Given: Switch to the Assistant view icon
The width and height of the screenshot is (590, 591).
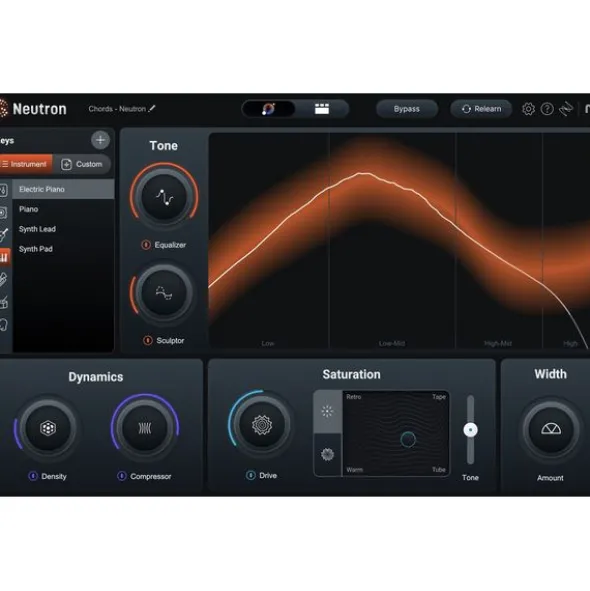Looking at the screenshot, I should click(268, 109).
